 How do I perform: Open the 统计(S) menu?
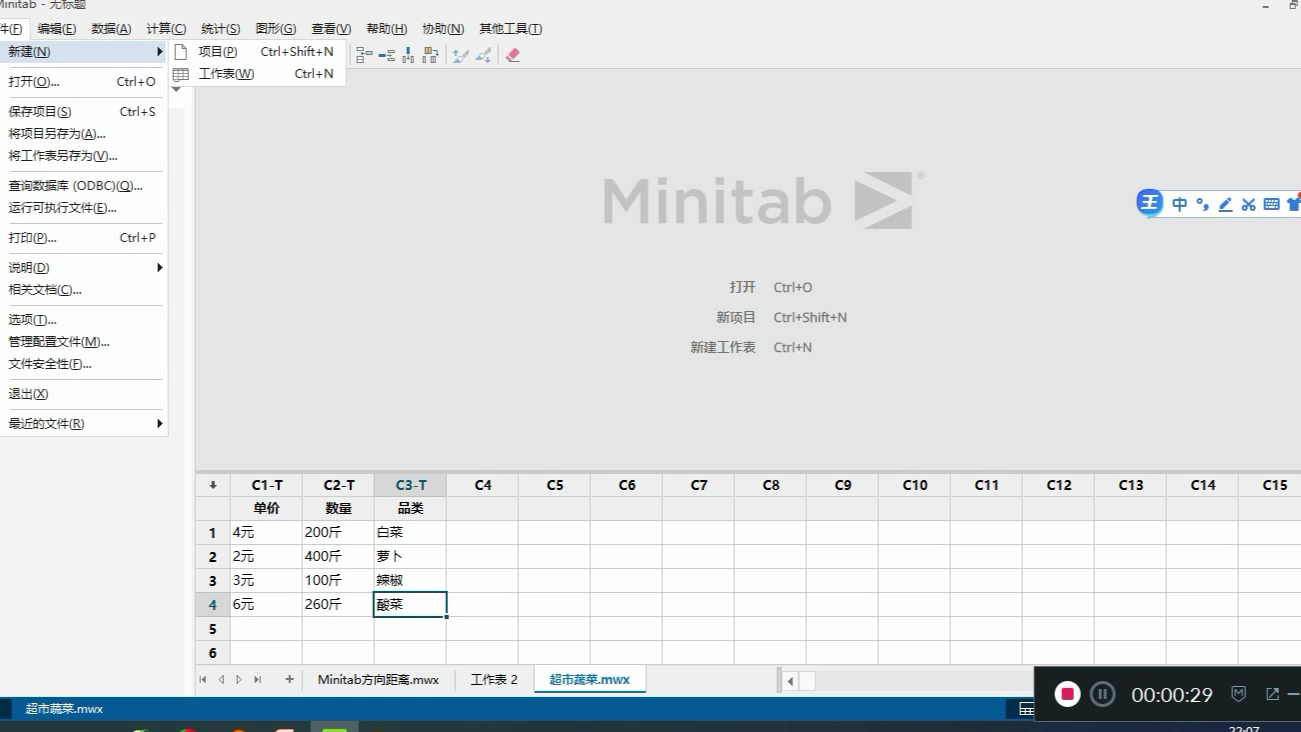[220, 29]
